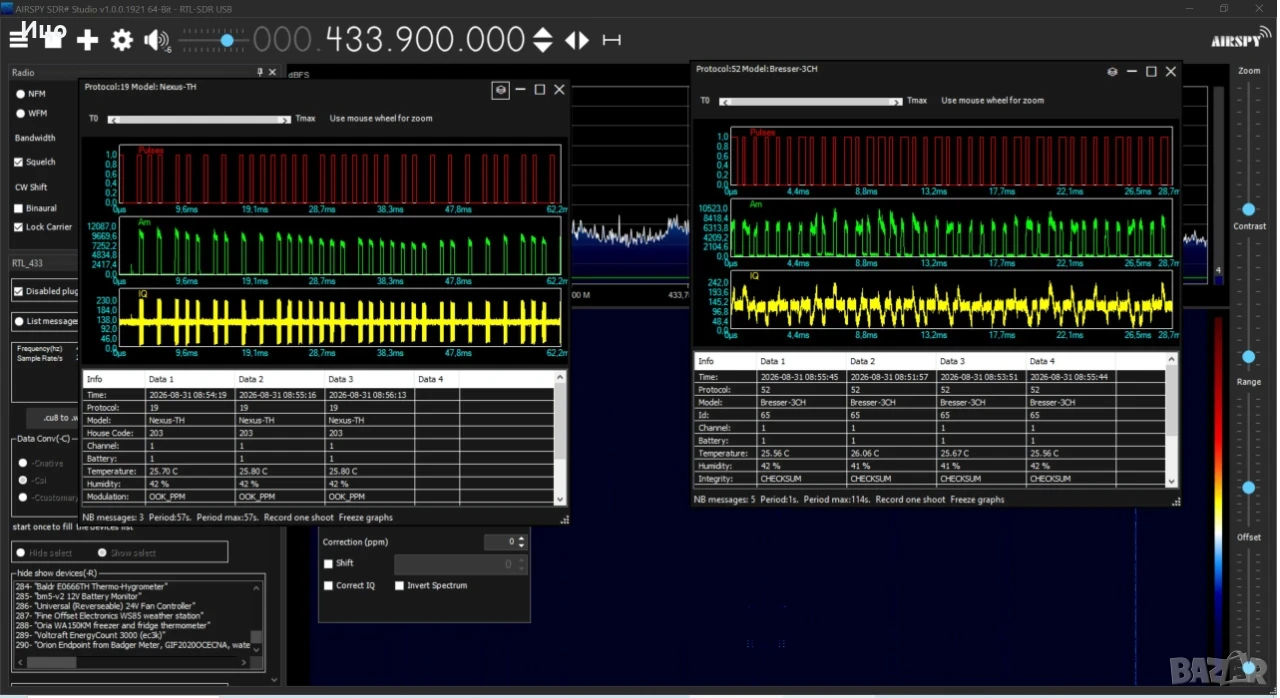Image resolution: width=1280 pixels, height=698 pixels.
Task: Click the stop radio button icon
Action: tap(53, 40)
